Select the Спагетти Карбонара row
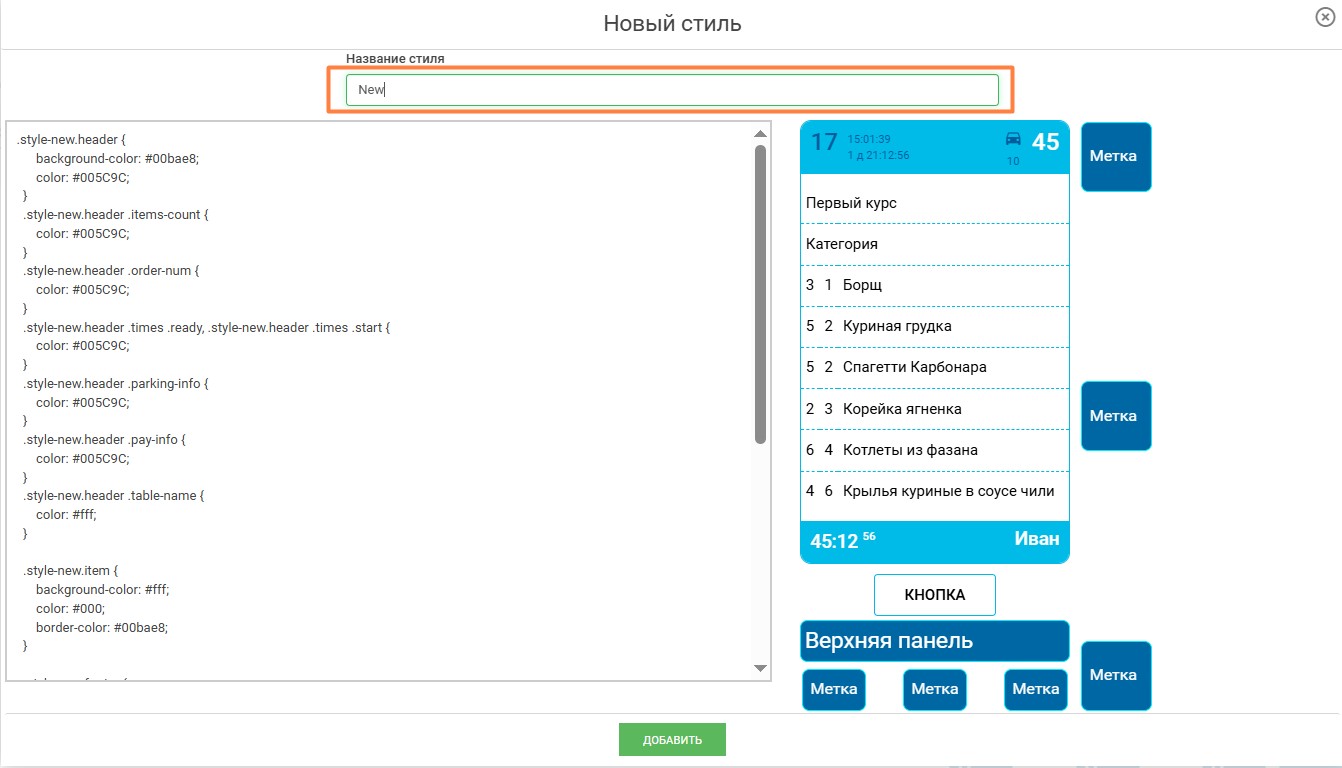 point(934,367)
